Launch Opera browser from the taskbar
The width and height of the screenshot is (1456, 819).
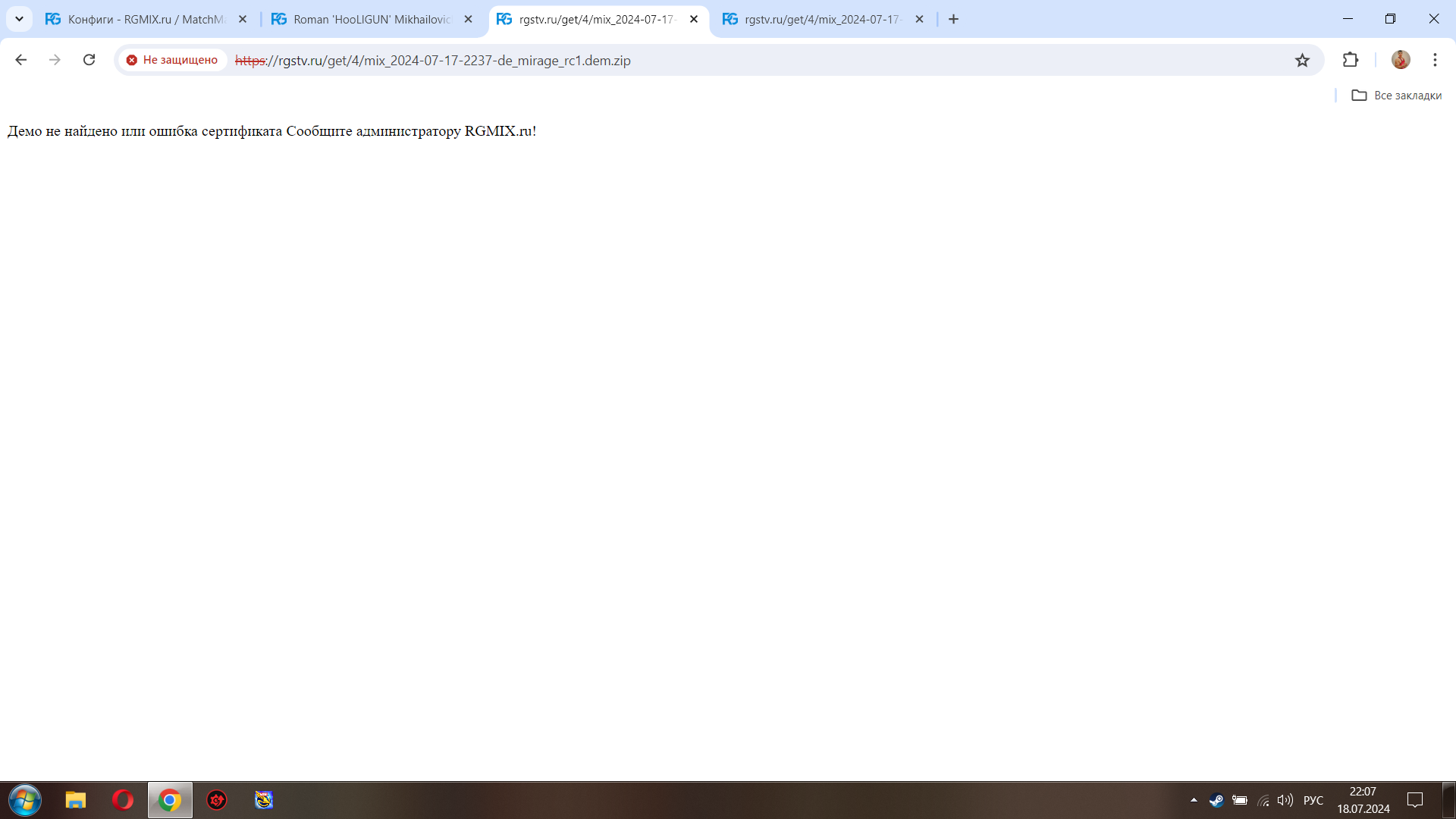pyautogui.click(x=123, y=800)
